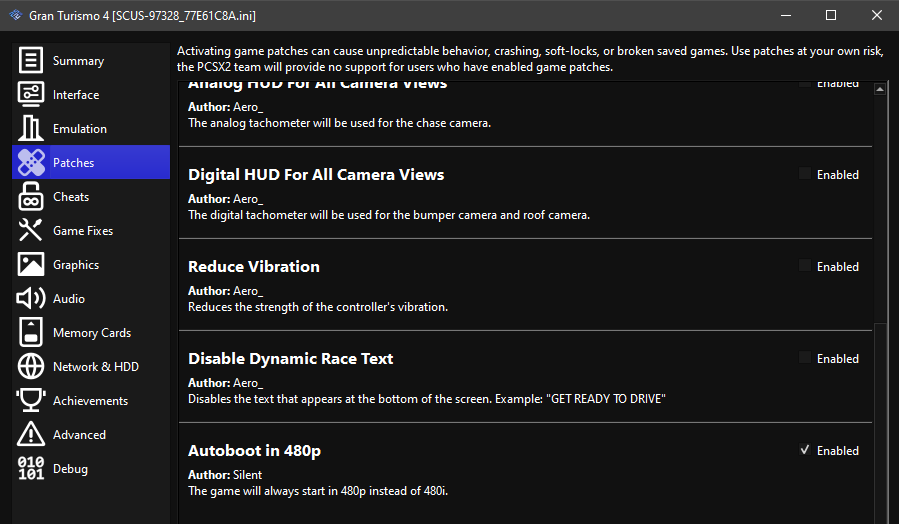Click the Cheats sidebar icon
Image resolution: width=899 pixels, height=524 pixels.
click(31, 196)
